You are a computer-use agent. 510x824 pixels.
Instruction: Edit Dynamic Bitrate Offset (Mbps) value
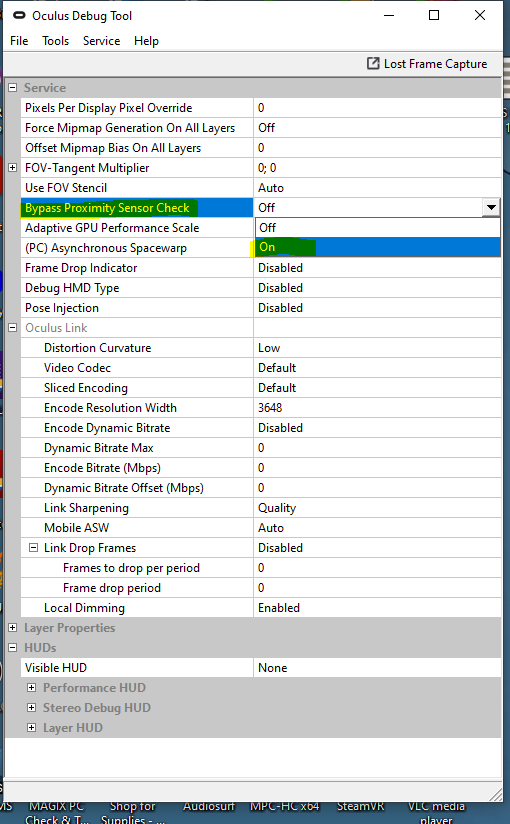(377, 487)
